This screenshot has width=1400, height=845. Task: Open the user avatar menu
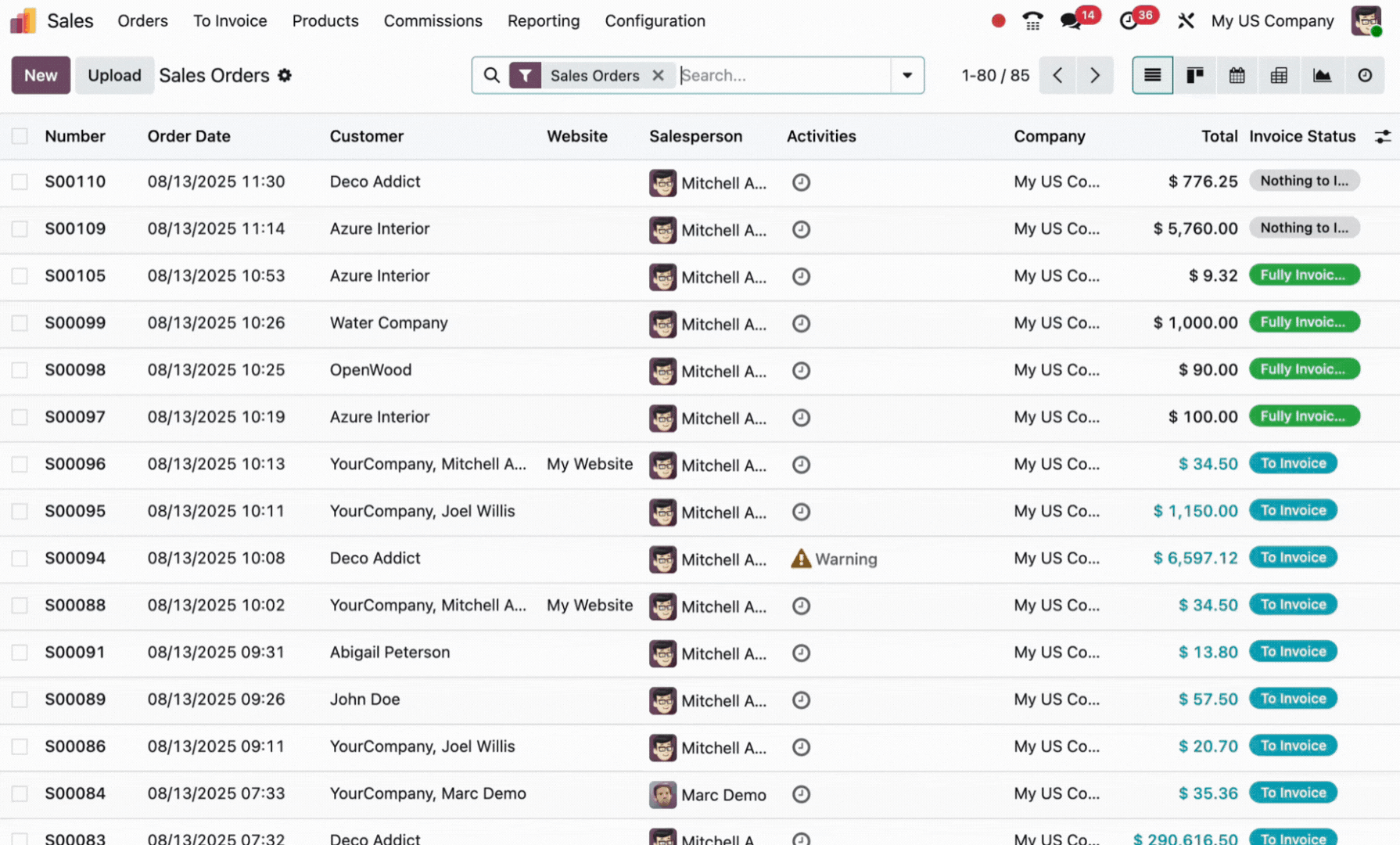[x=1366, y=21]
